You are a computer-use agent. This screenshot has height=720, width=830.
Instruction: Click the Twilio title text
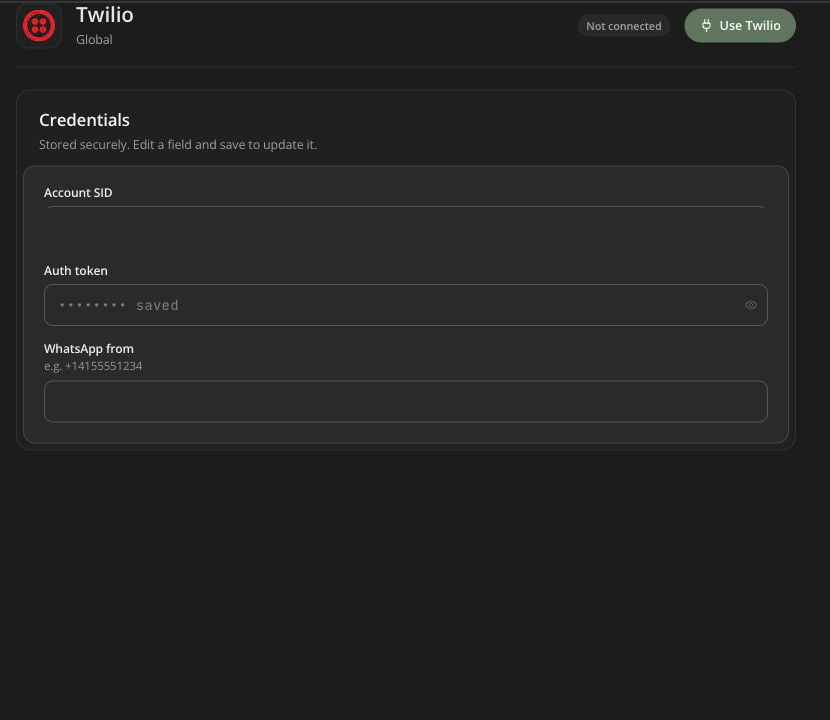105,15
